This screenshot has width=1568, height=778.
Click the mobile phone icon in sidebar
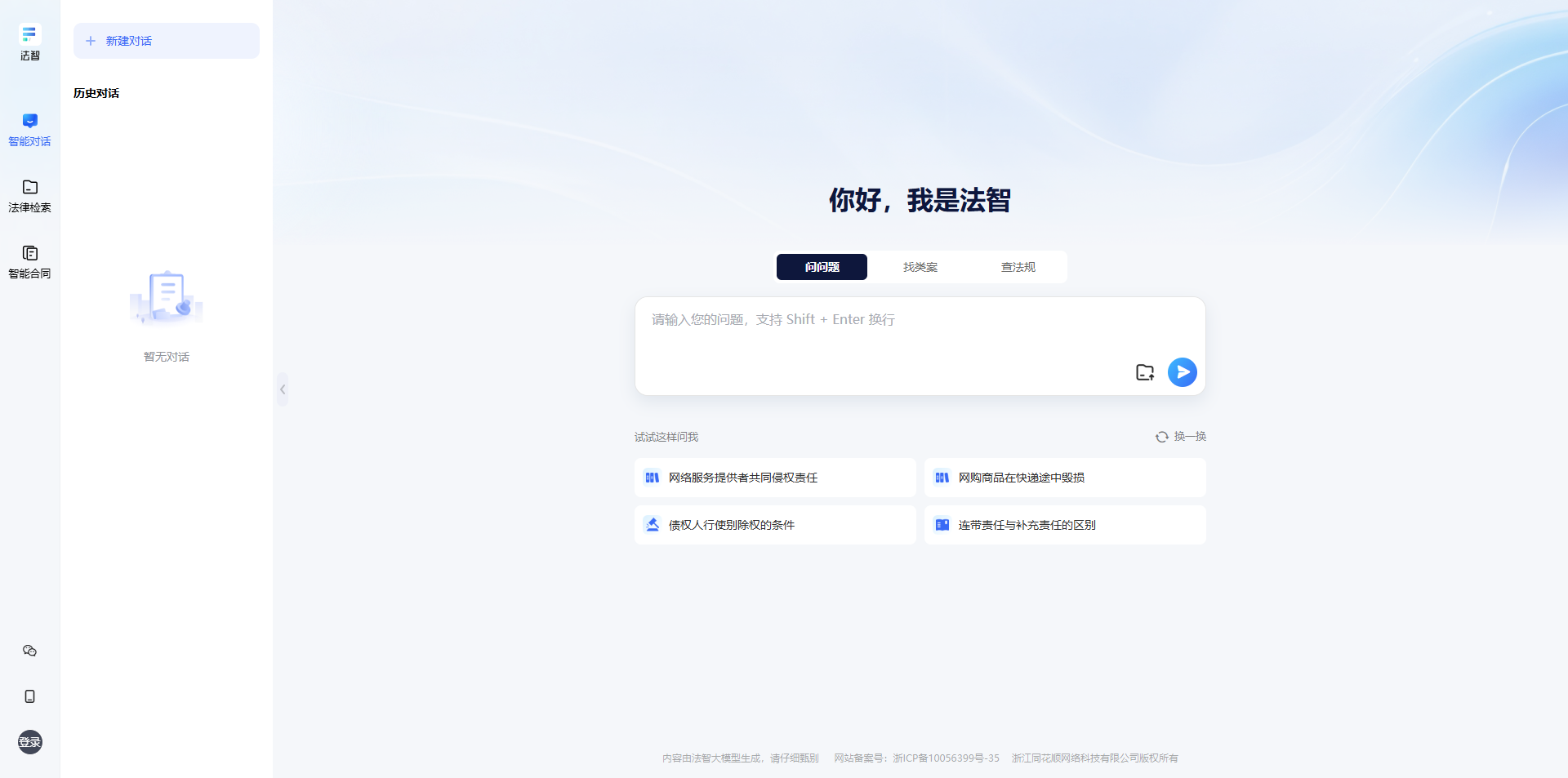point(29,696)
